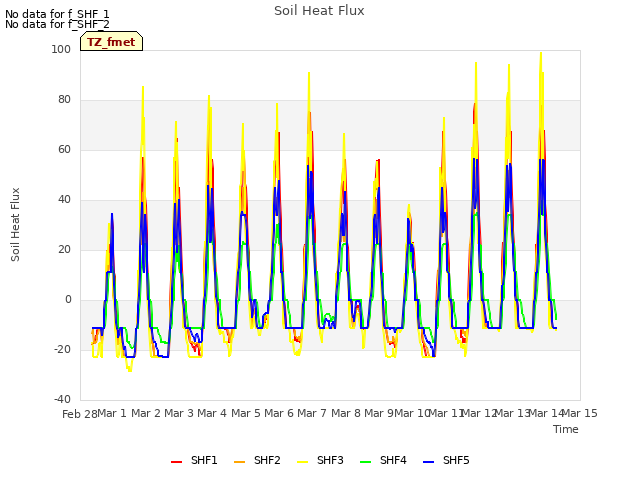This screenshot has width=640, height=480.
Task: Toggle the SHF5 legend entry
Action: pyautogui.click(x=446, y=460)
